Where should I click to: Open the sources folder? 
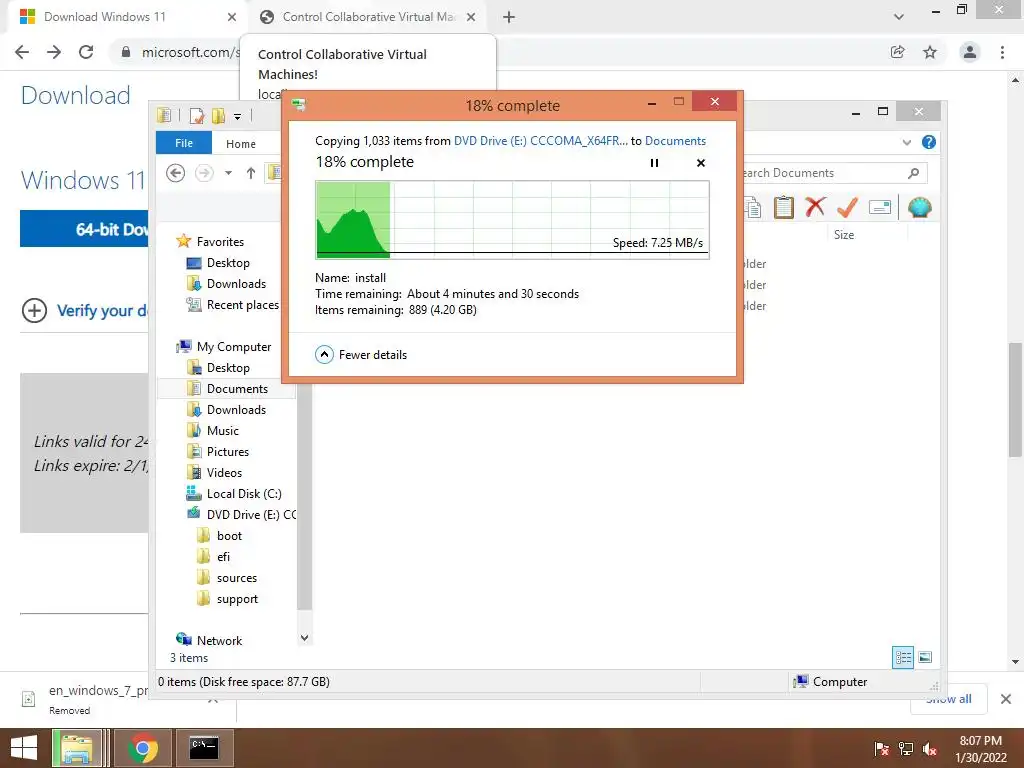point(236,578)
